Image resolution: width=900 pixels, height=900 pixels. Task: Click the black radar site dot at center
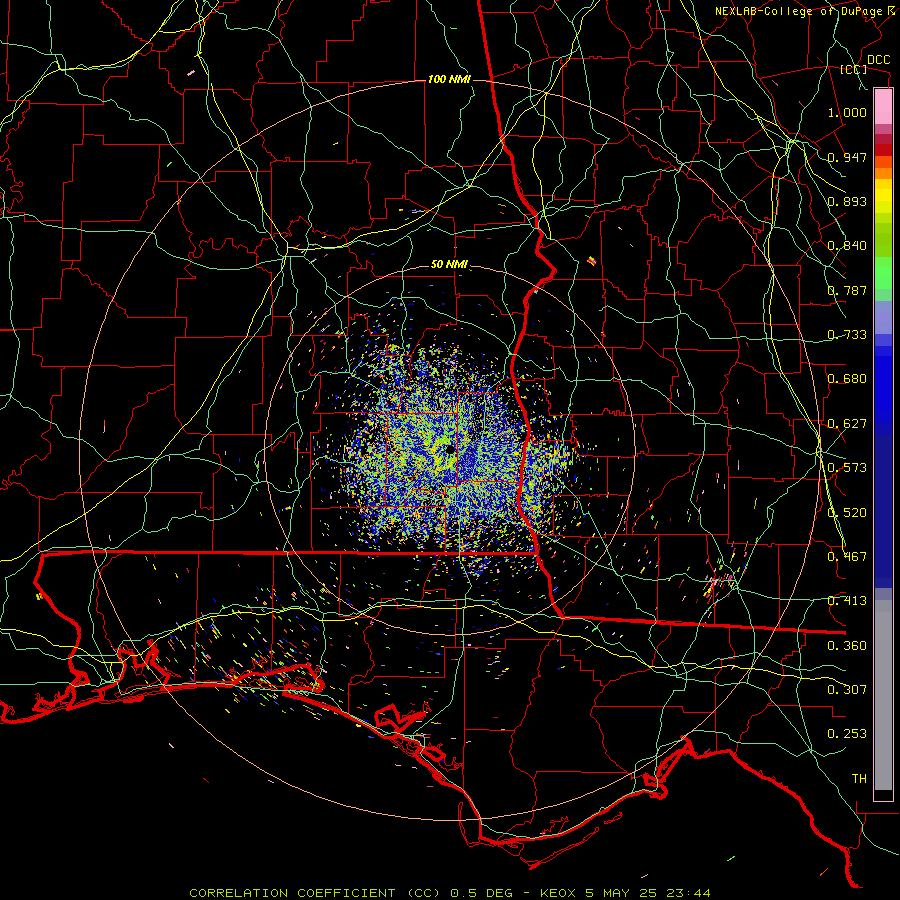[450, 449]
